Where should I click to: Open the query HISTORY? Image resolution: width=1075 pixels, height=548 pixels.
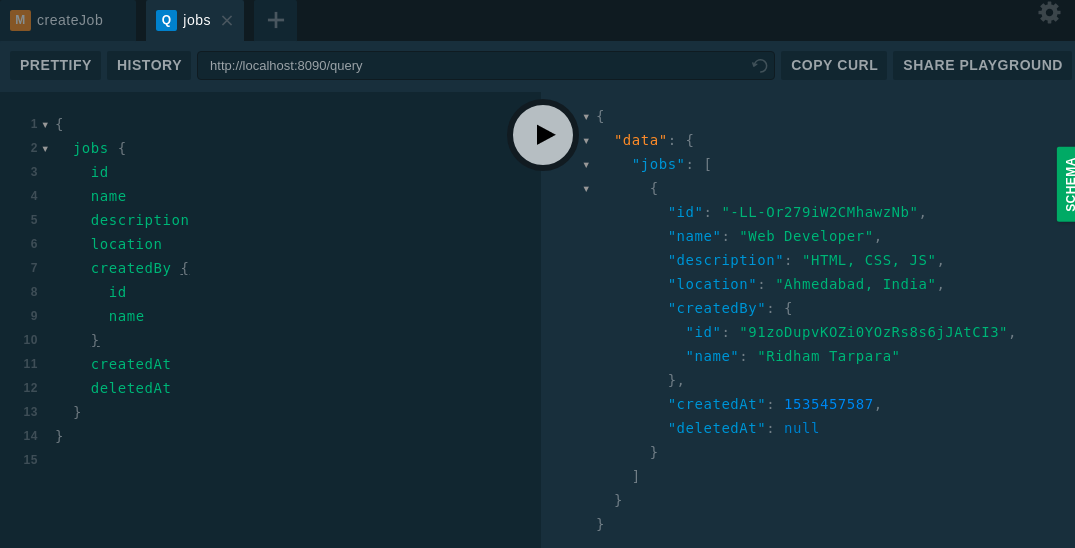[x=149, y=65]
